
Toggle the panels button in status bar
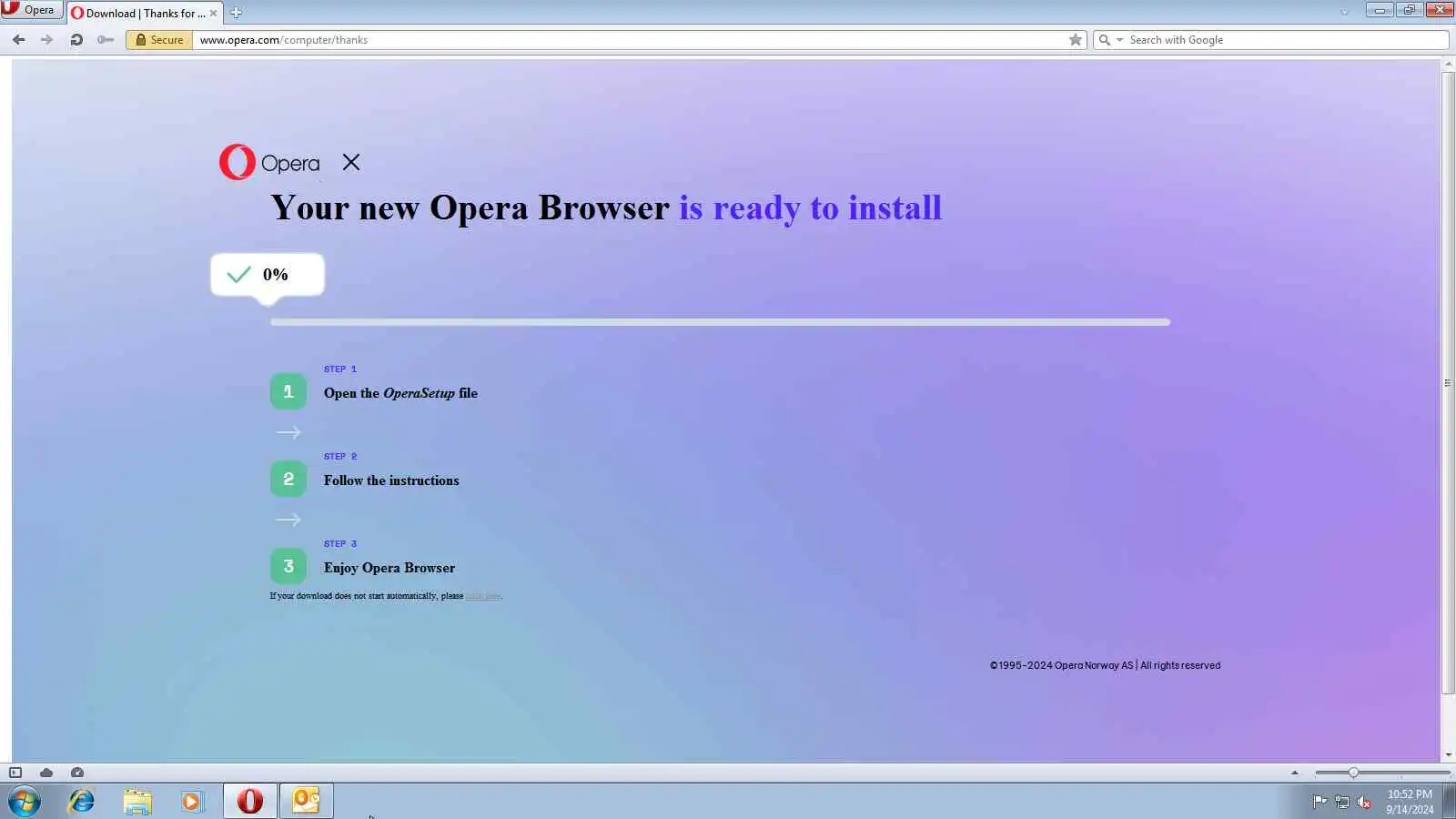click(x=15, y=773)
